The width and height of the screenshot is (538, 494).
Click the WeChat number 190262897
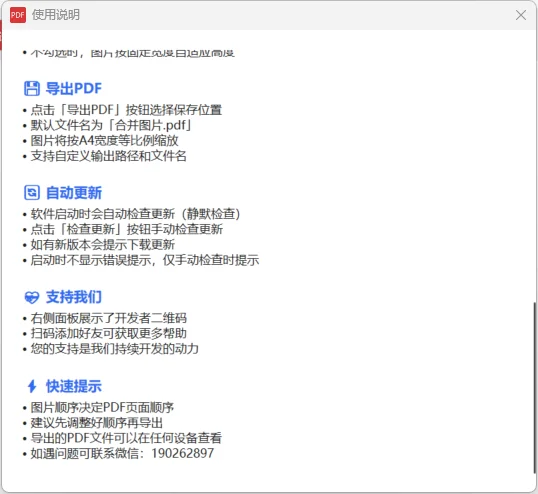[x=183, y=453]
